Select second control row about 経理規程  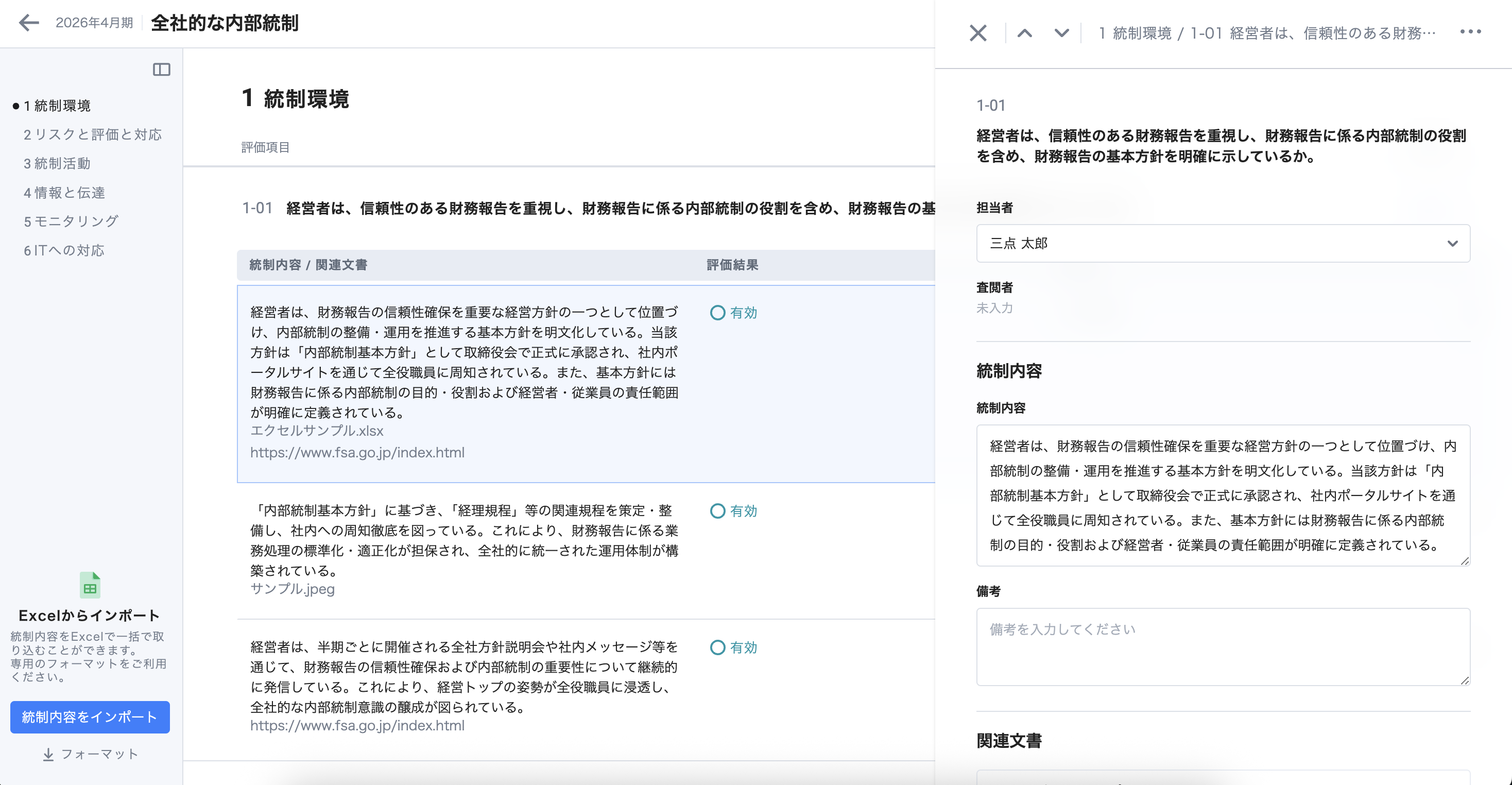coord(586,551)
